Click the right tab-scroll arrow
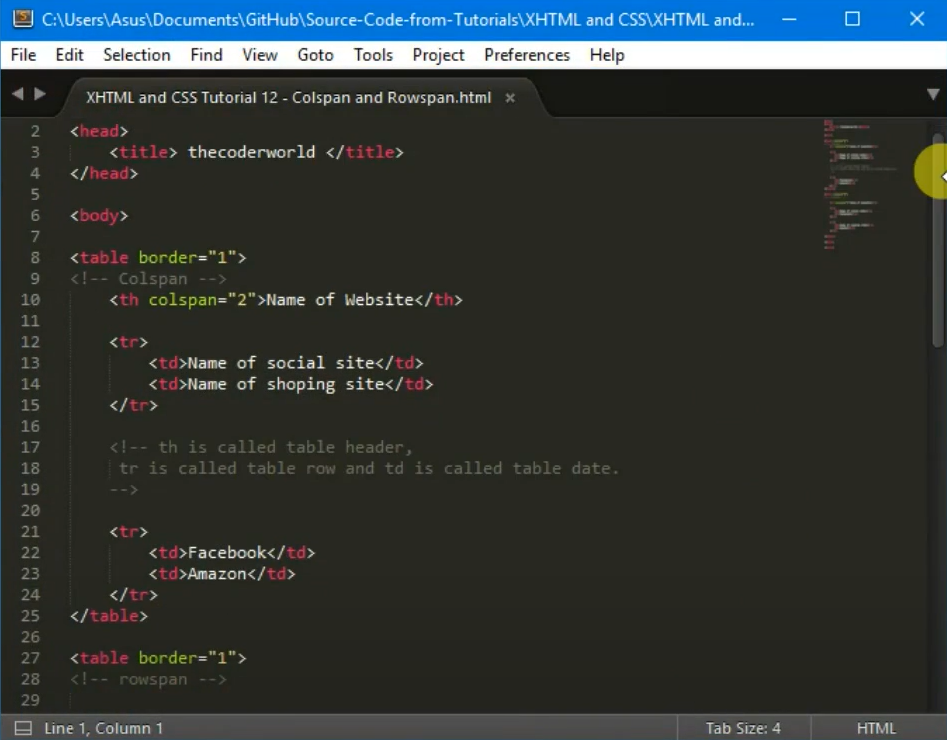Image resolution: width=947 pixels, height=740 pixels. [39, 93]
